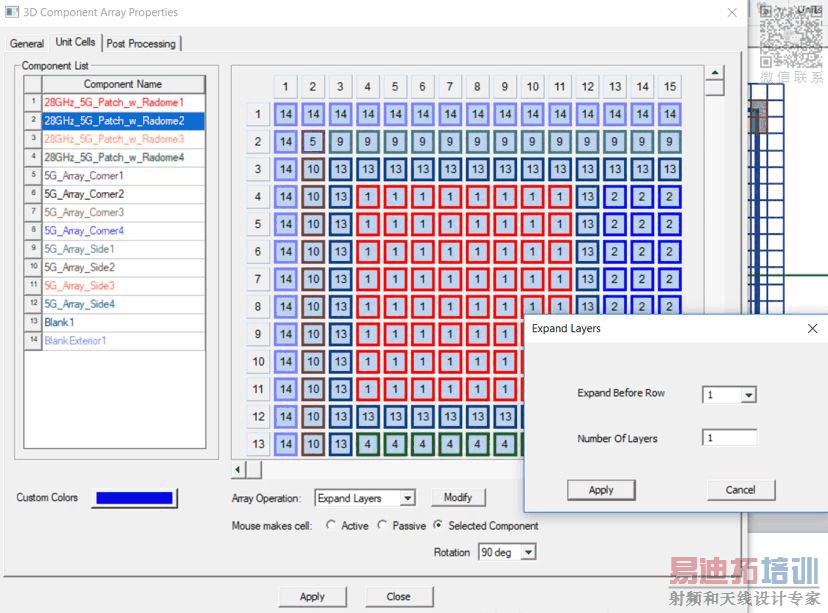This screenshot has height=613, width=828.
Task: Select the BlankExterior1 component row
Action: pyautogui.click(x=123, y=341)
